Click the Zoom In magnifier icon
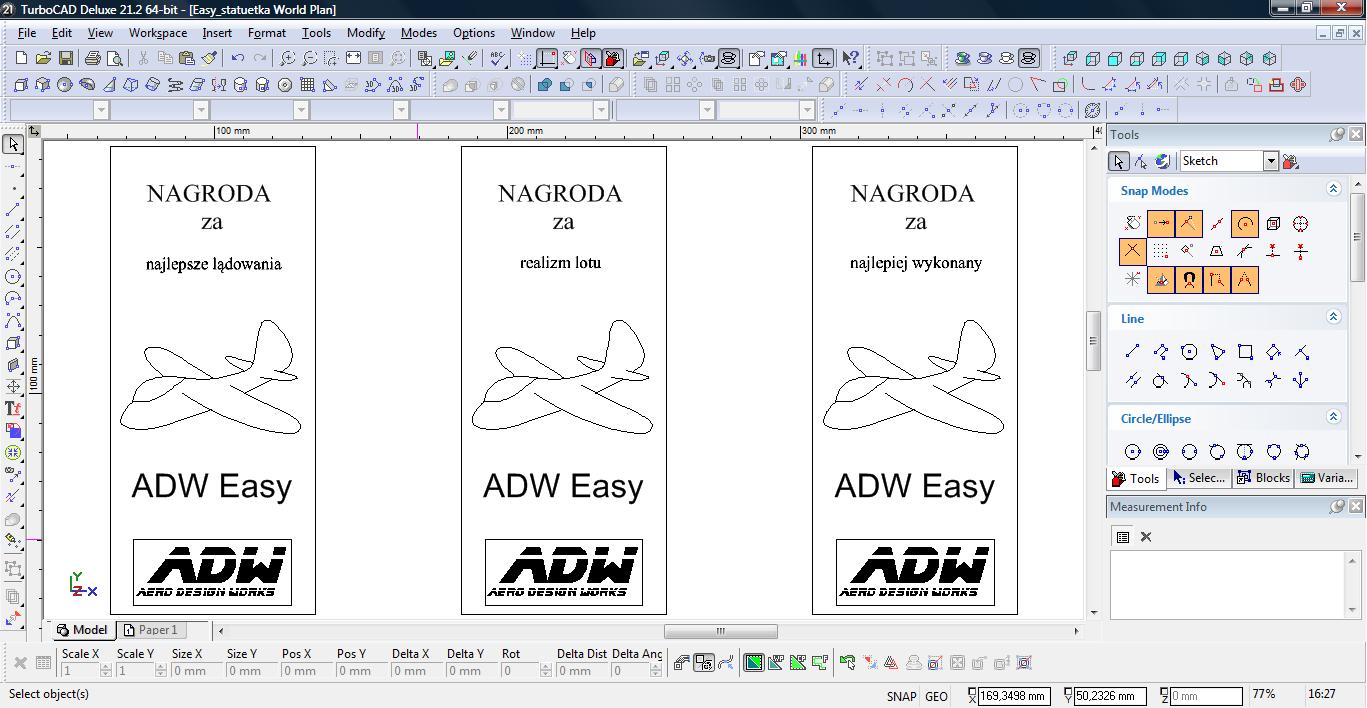 (288, 59)
